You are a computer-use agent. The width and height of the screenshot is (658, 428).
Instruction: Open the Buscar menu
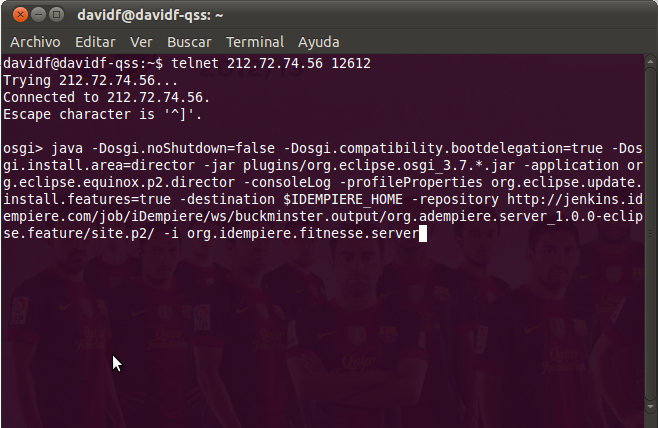click(189, 42)
